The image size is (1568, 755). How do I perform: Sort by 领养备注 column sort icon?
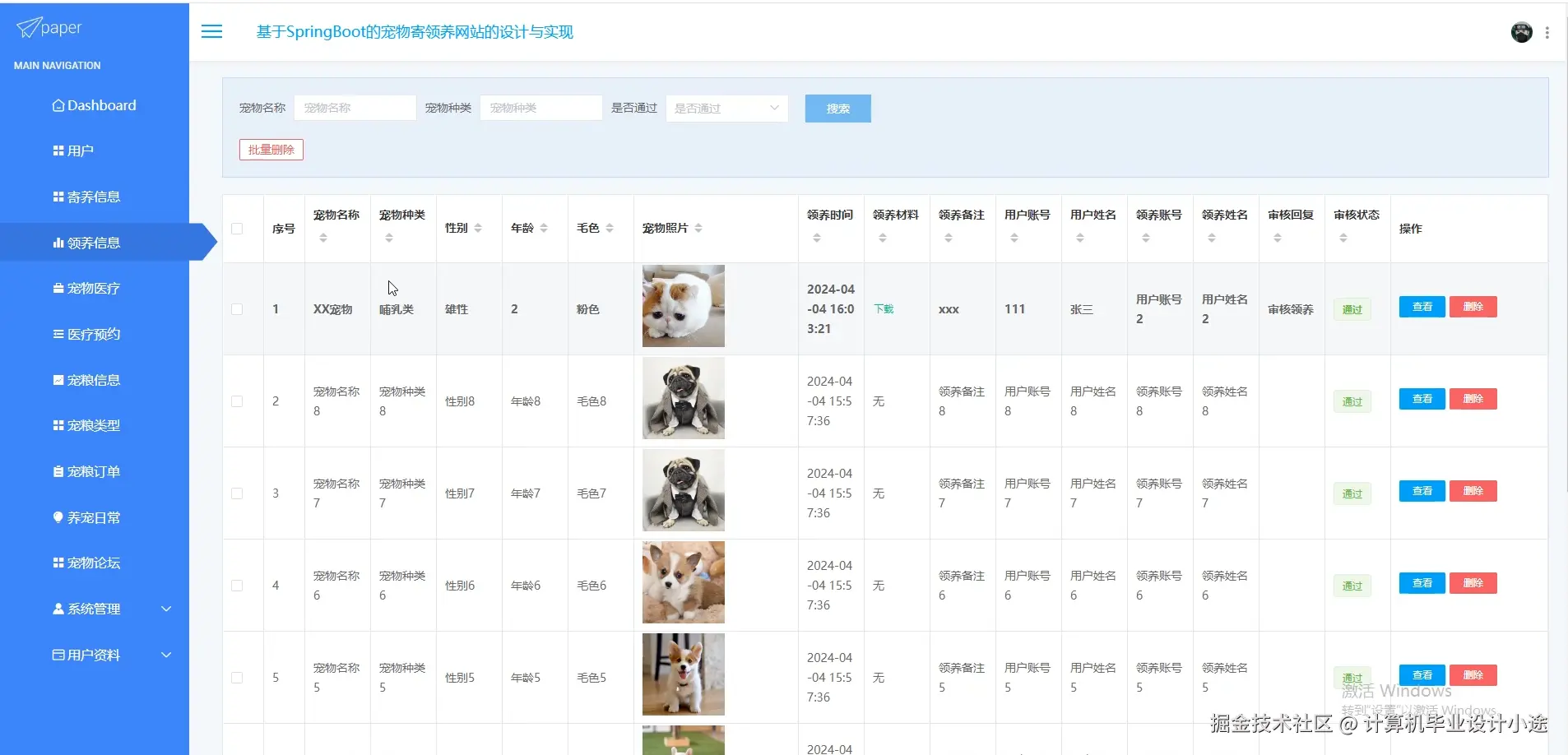(949, 238)
